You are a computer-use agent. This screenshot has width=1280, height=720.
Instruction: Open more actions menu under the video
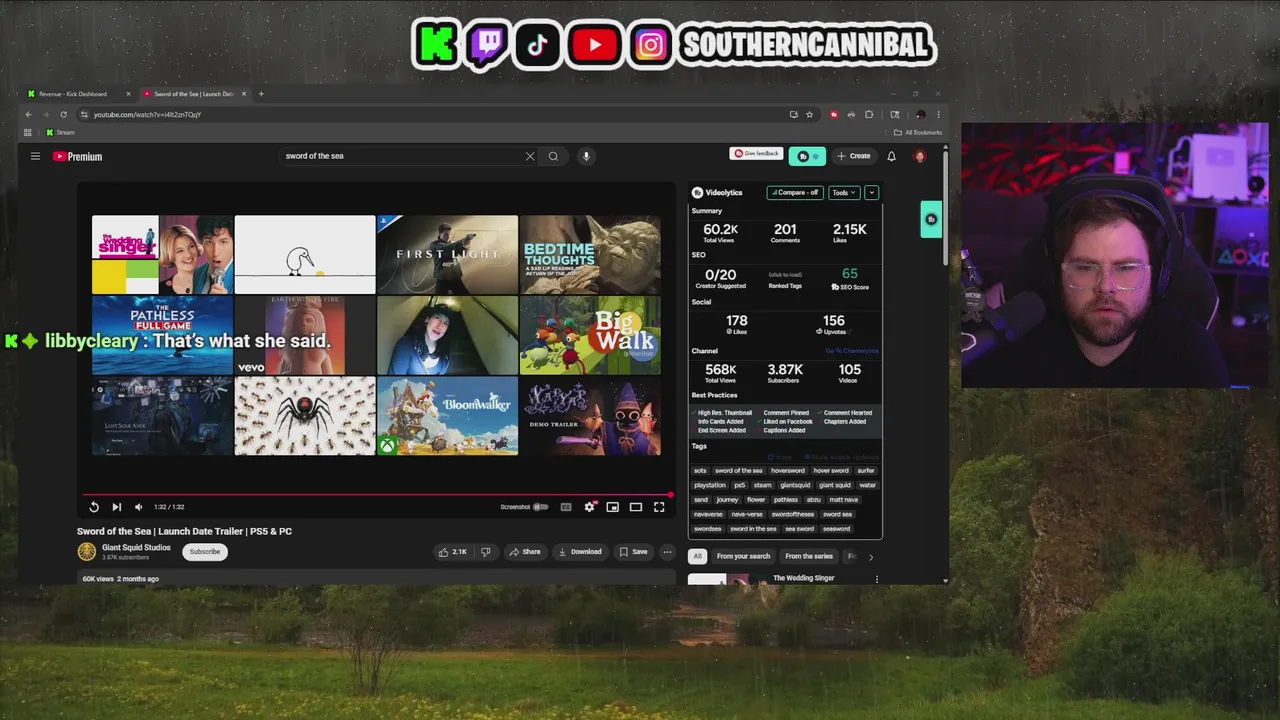[667, 552]
